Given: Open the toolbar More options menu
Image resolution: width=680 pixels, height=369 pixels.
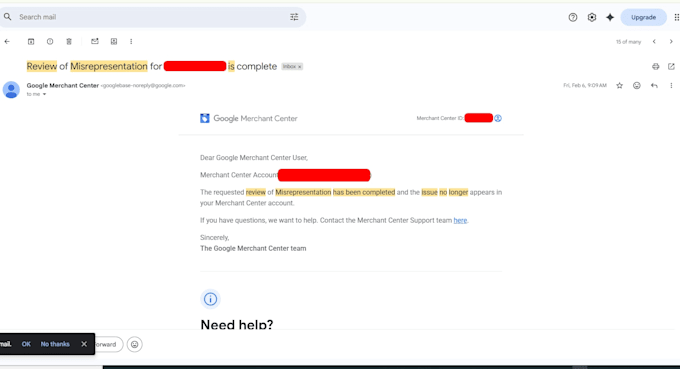Looking at the screenshot, I should coord(131,42).
